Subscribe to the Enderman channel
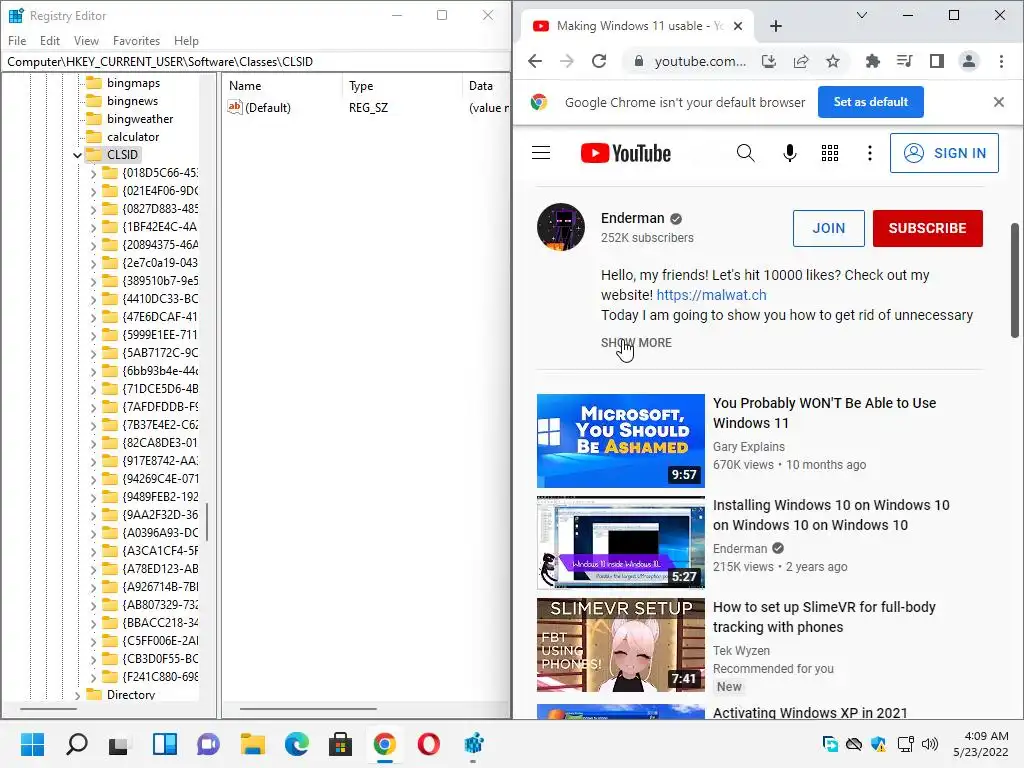The width and height of the screenshot is (1024, 768). pyautogui.click(x=927, y=228)
